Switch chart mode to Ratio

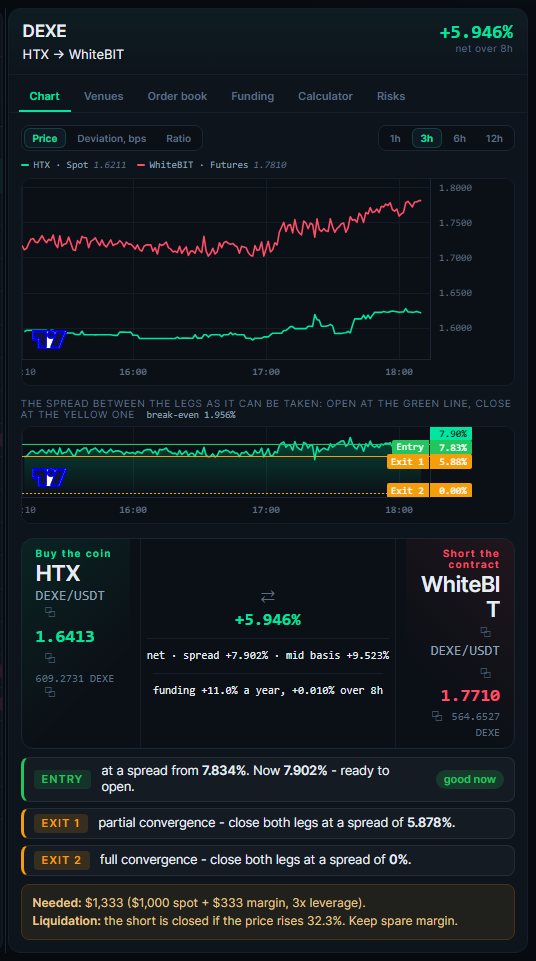[178, 139]
